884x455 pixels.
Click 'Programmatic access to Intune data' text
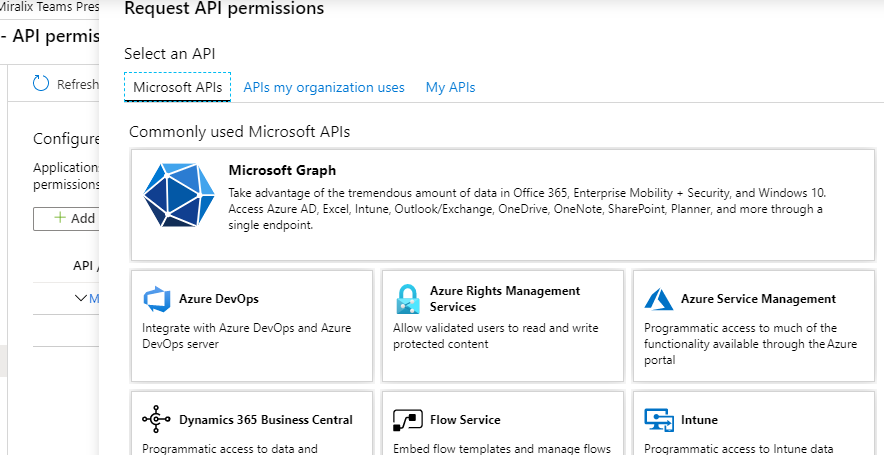pyautogui.click(x=739, y=449)
